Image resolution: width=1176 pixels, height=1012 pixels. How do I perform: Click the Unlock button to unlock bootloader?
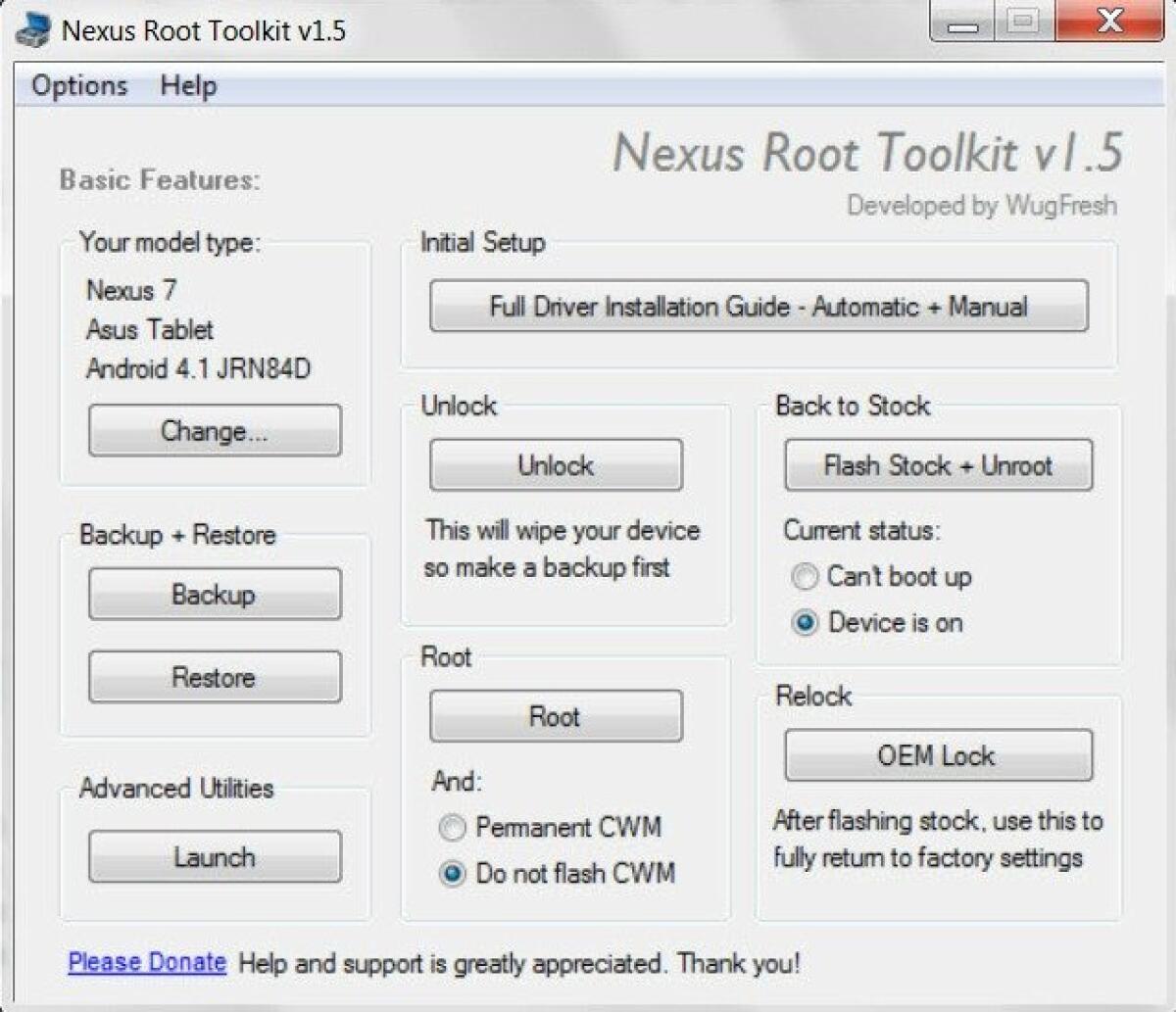pos(555,464)
